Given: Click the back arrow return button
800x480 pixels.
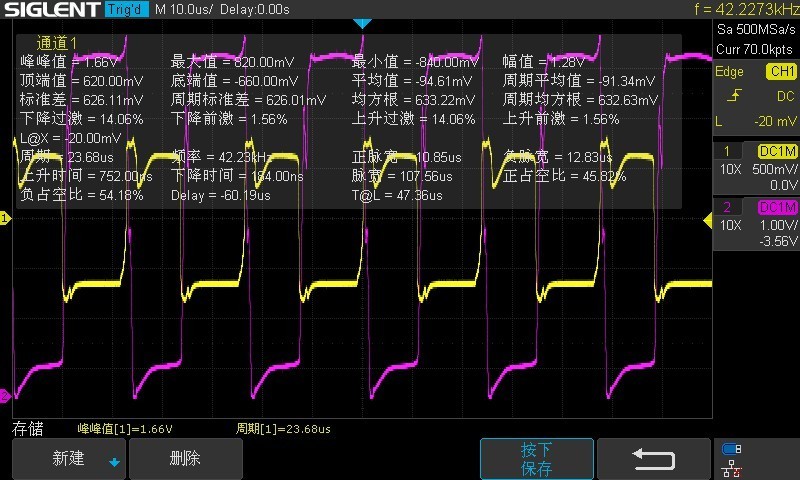Looking at the screenshot, I should (x=652, y=459).
